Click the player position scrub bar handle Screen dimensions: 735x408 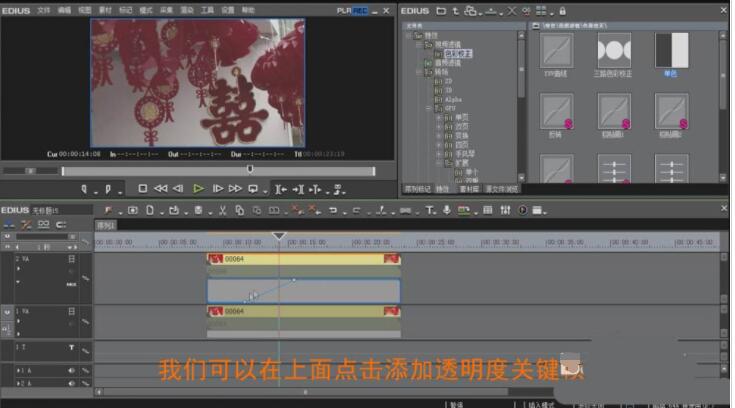[250, 169]
